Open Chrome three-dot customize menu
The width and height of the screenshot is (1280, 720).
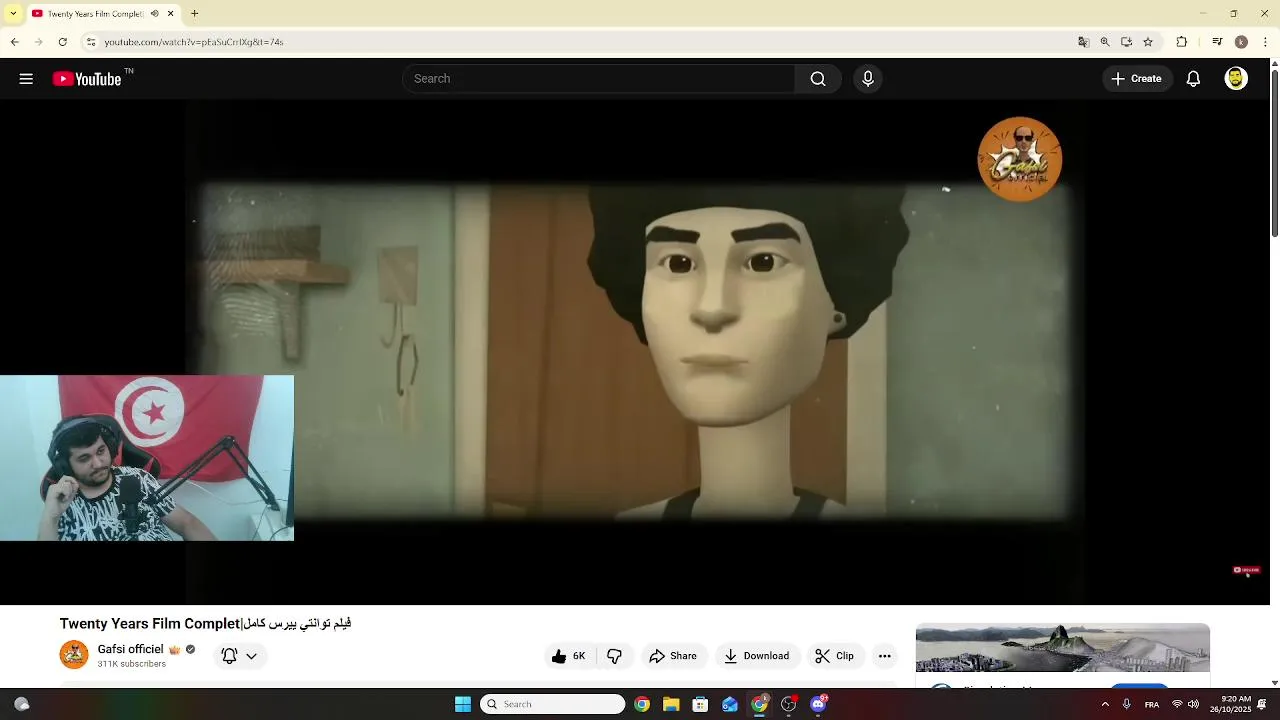coord(1266,42)
